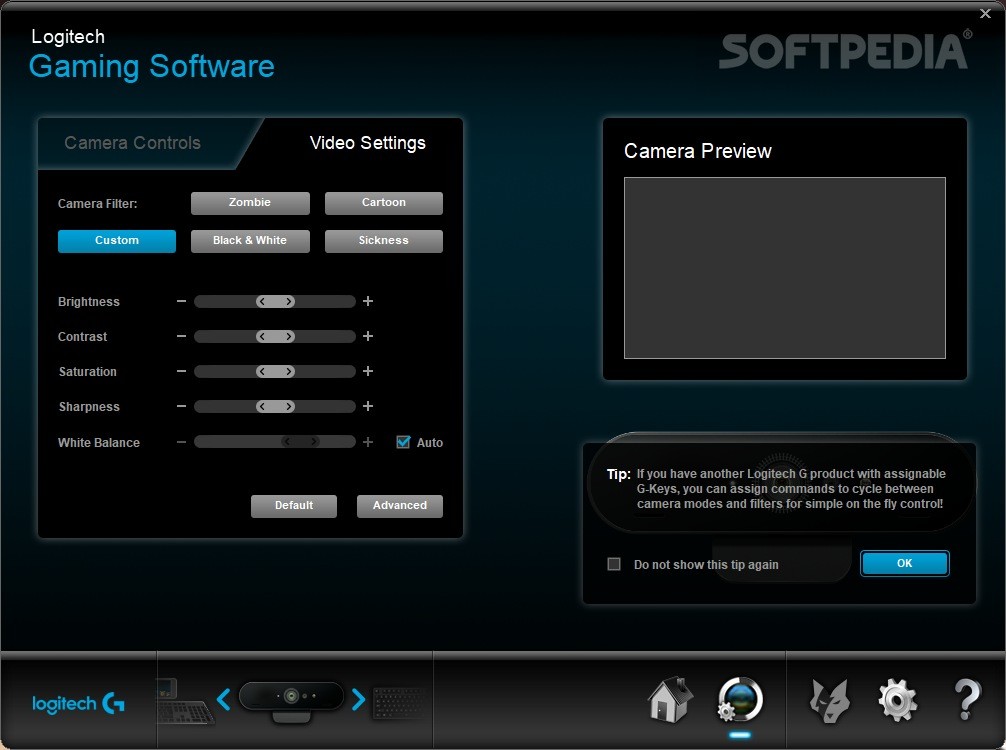This screenshot has width=1006, height=750.
Task: Uncheck the Auto white balance checkbox
Action: click(x=403, y=442)
